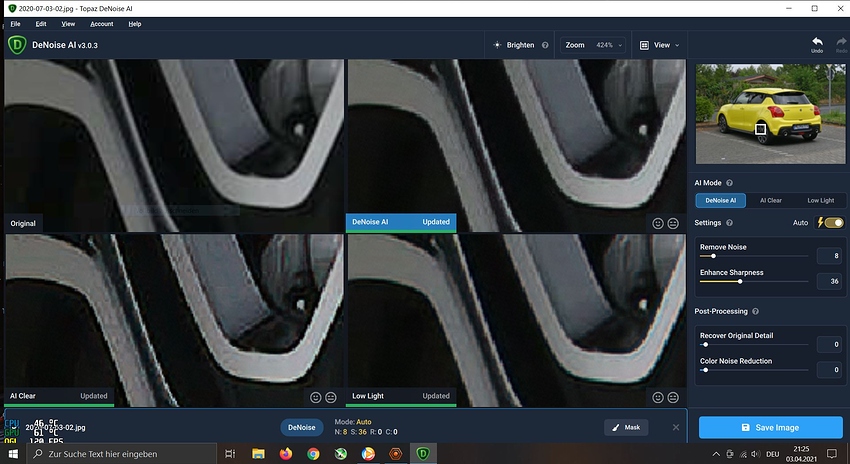
Task: Click the yellow car navigator thumbnail
Action: (770, 114)
